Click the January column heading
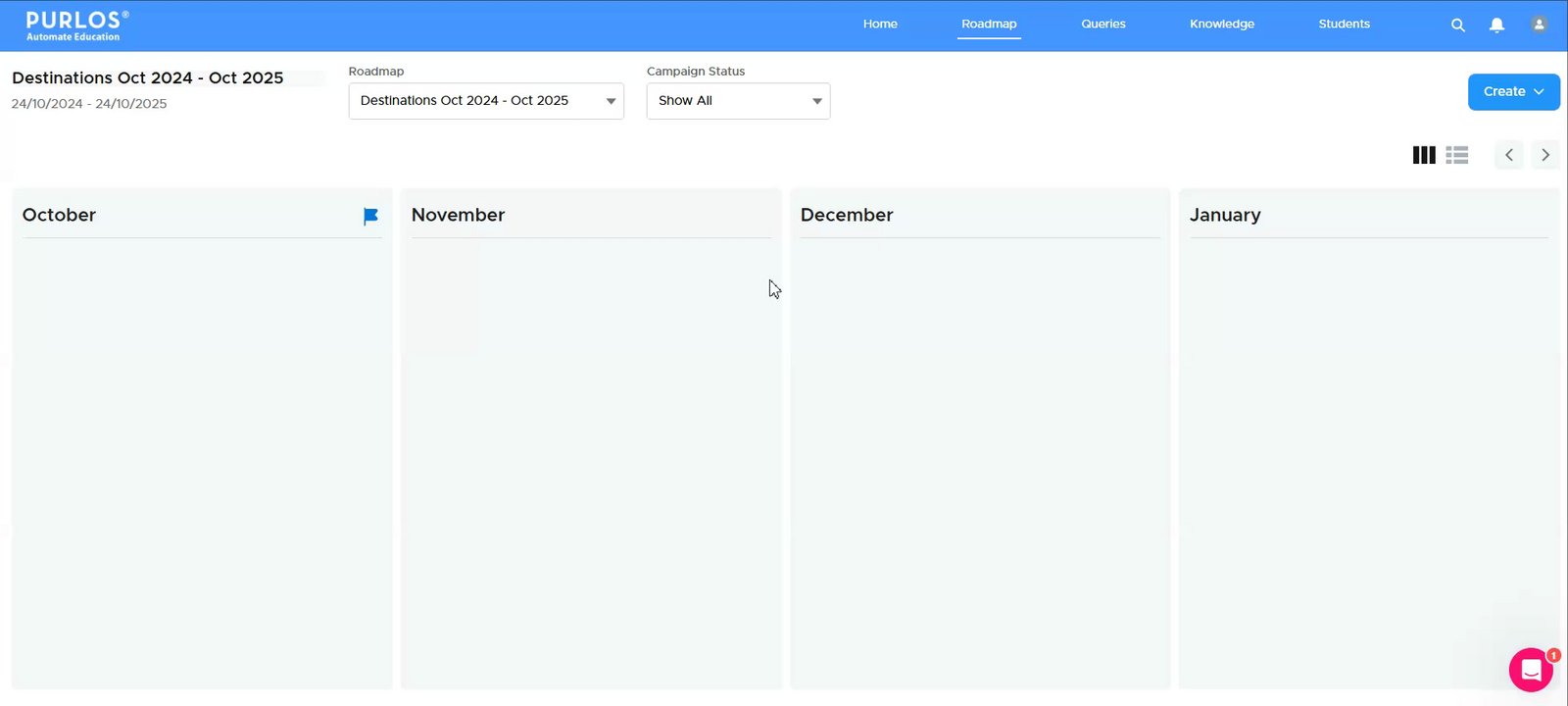The width and height of the screenshot is (1568, 706). point(1225,216)
